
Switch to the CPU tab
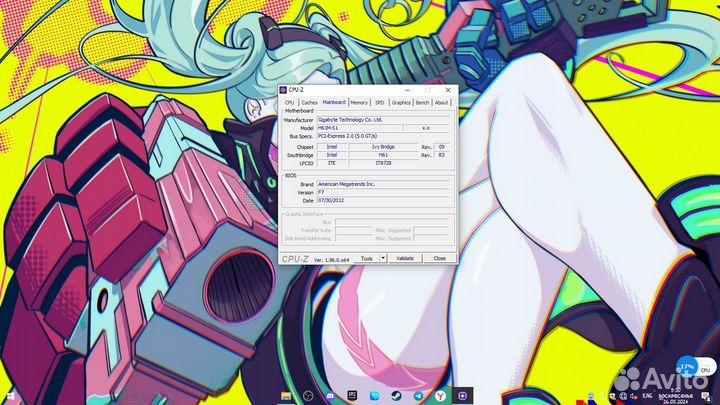289,102
